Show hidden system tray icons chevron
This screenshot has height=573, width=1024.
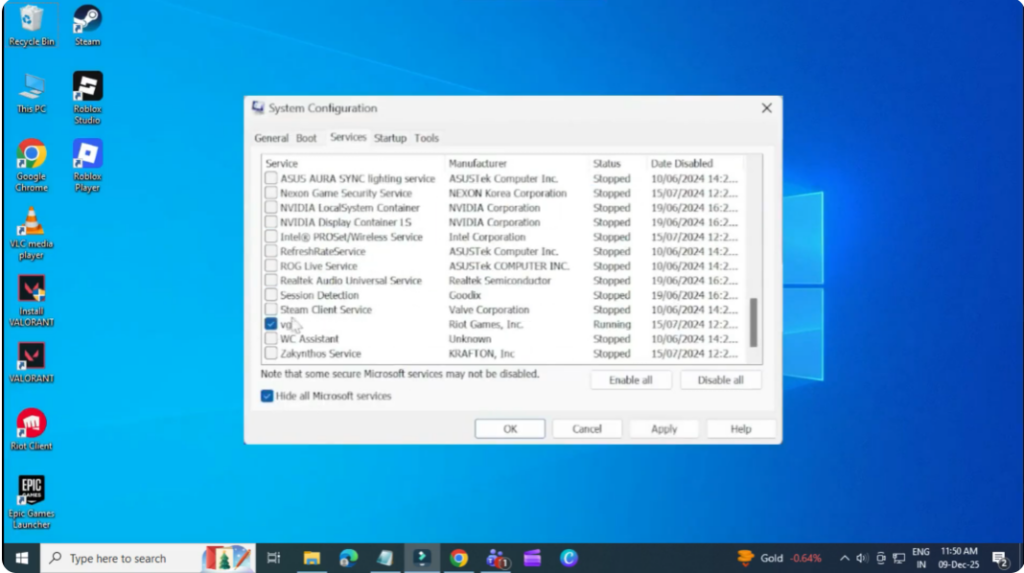point(844,558)
